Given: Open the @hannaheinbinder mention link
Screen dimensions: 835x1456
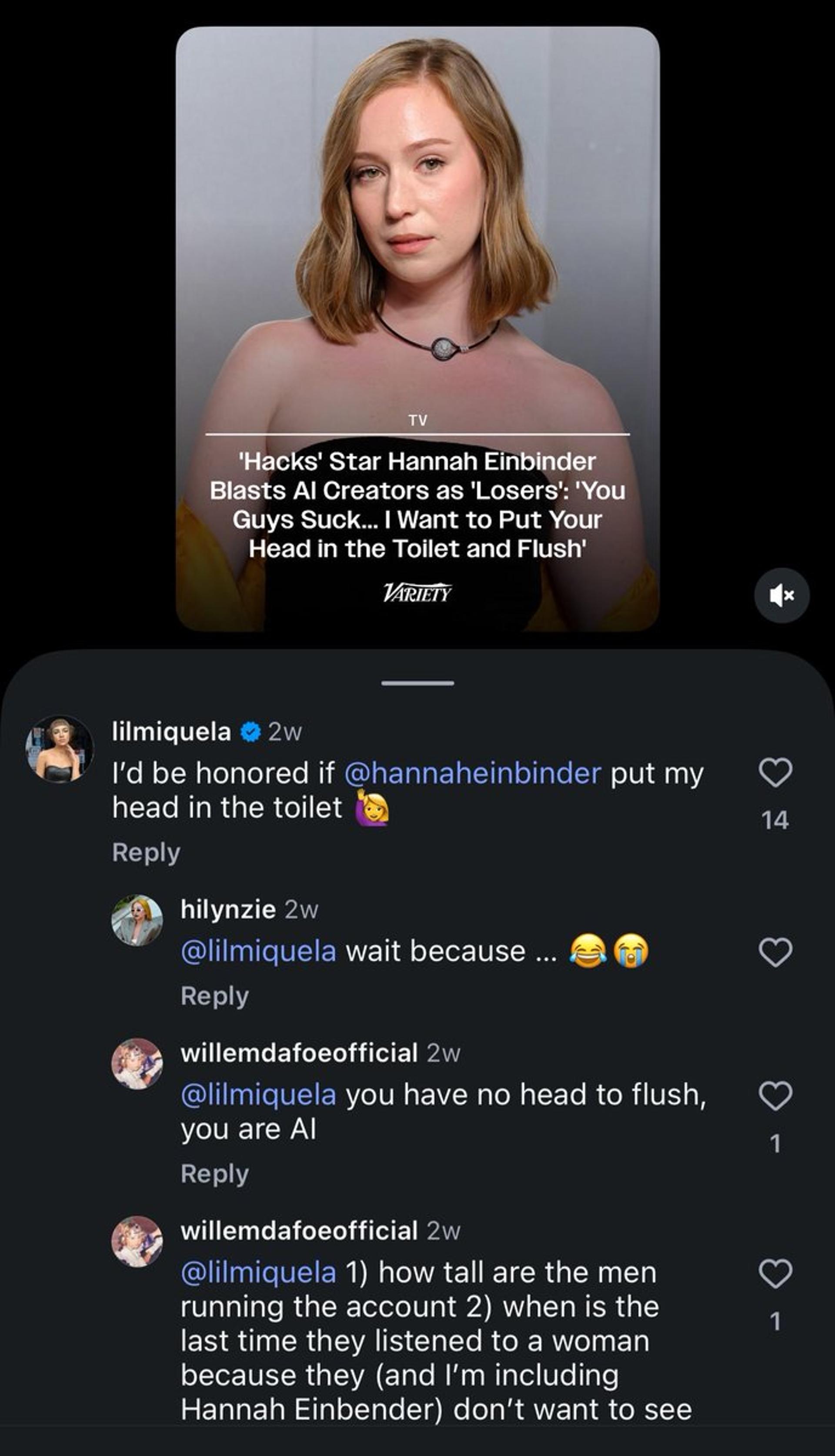Looking at the screenshot, I should [x=473, y=773].
